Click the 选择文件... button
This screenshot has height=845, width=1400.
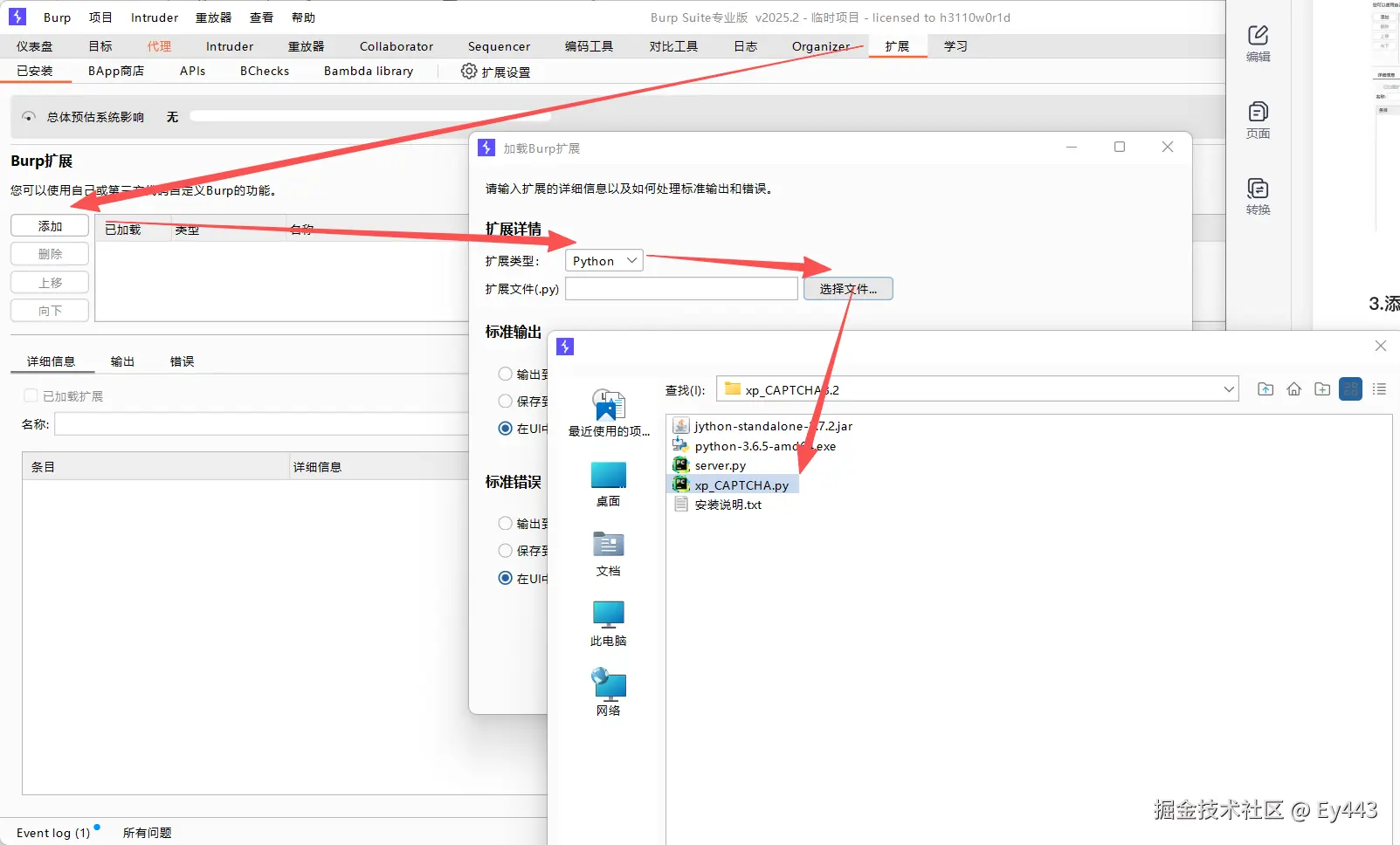click(848, 289)
